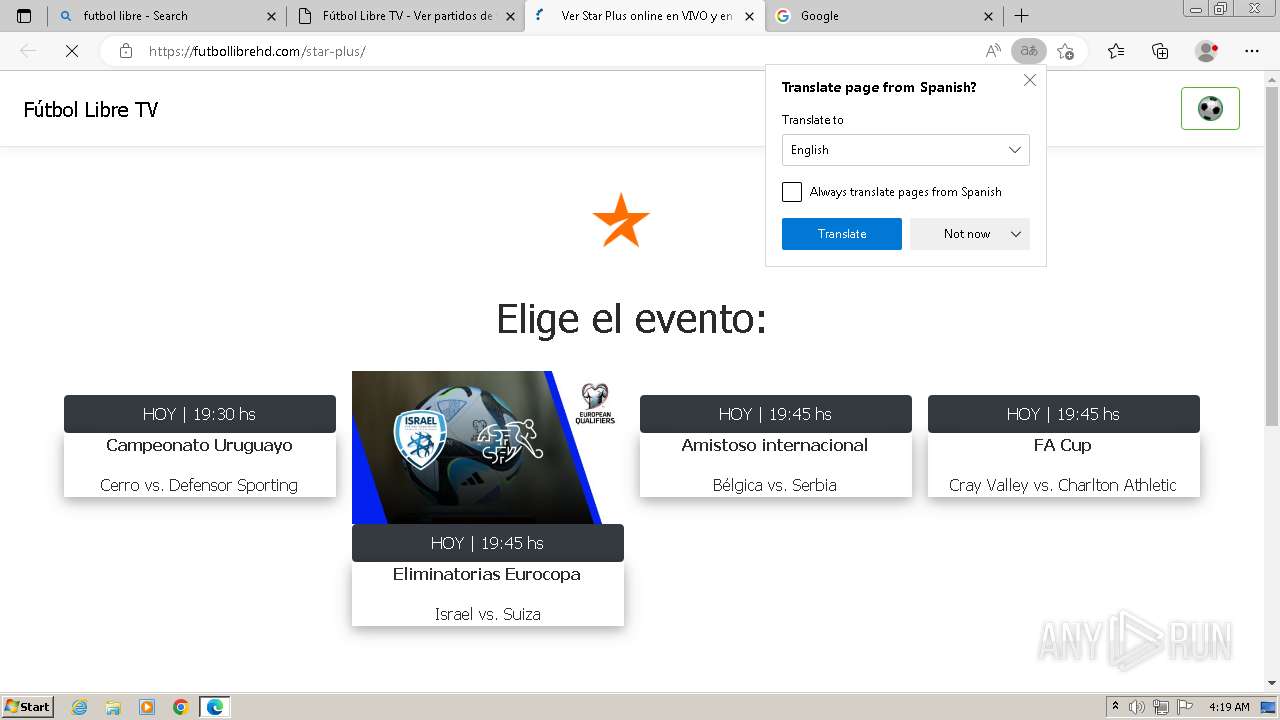Open the Favorites list icon

coord(1116,51)
